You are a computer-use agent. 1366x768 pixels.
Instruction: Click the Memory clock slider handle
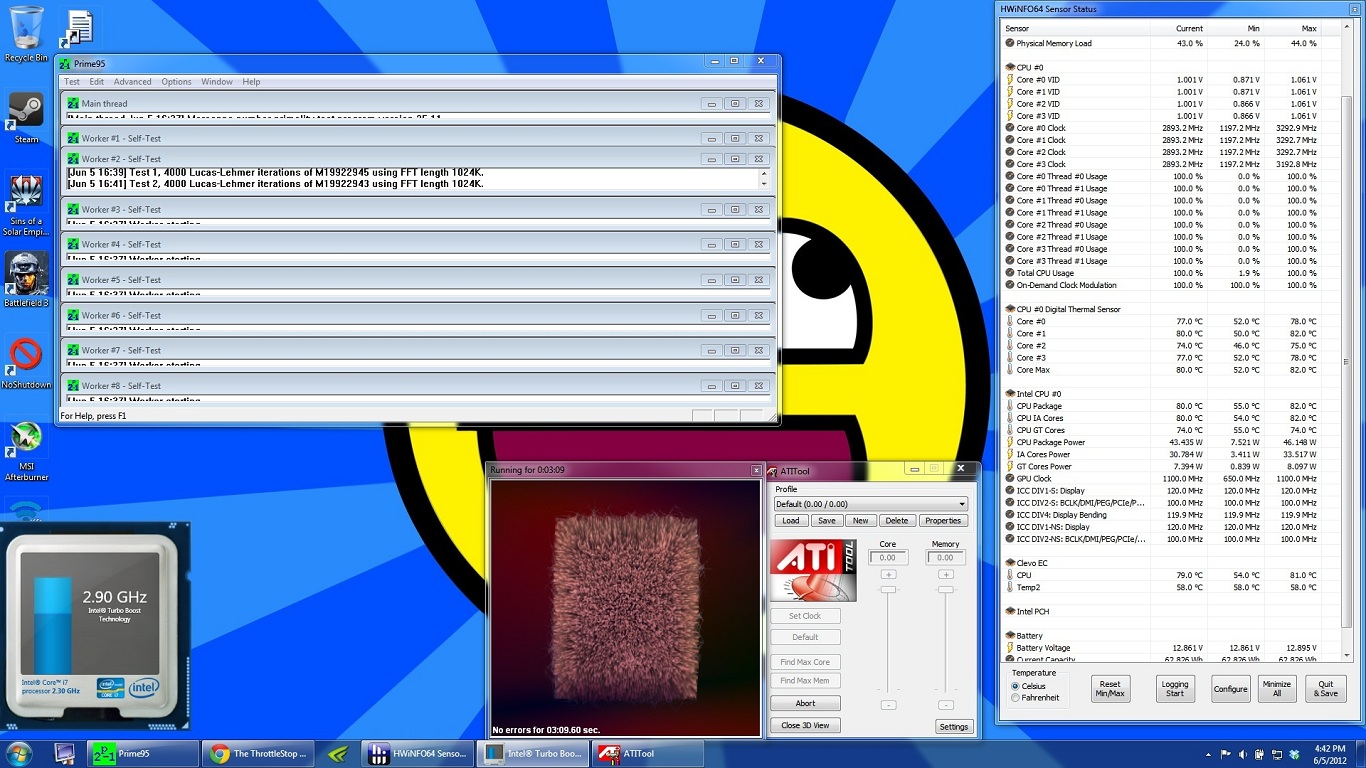click(946, 590)
